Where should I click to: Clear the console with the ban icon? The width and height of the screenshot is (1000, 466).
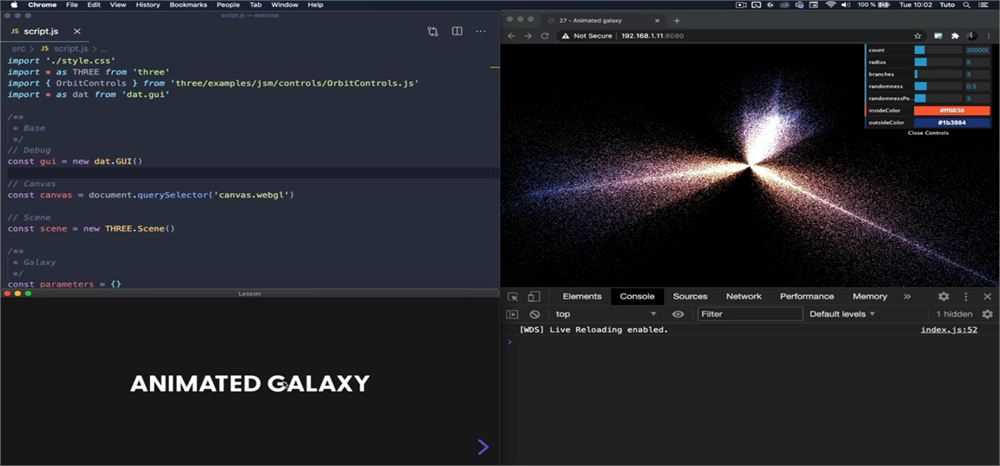[x=535, y=314]
